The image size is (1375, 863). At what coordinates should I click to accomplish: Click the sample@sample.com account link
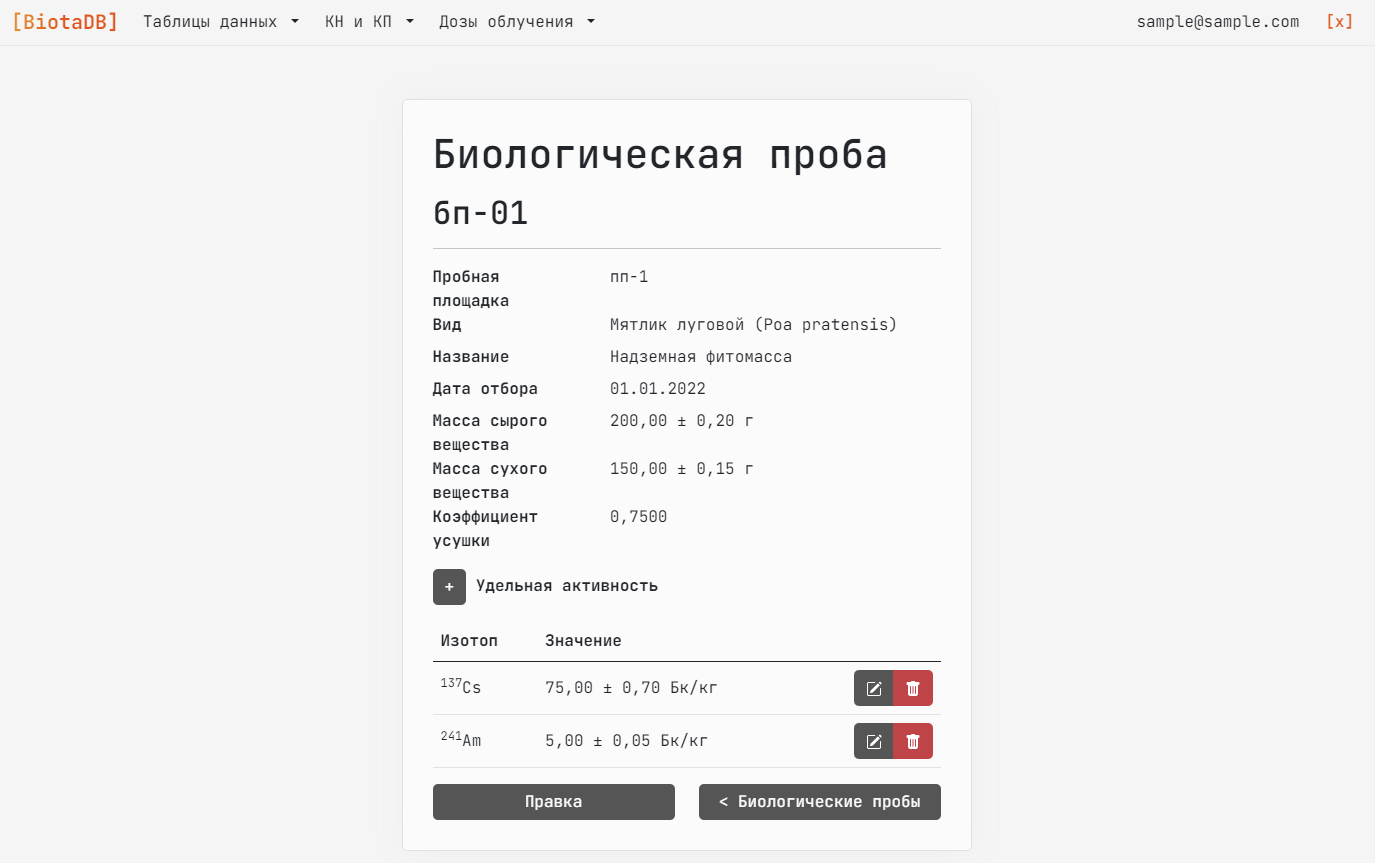[1217, 22]
